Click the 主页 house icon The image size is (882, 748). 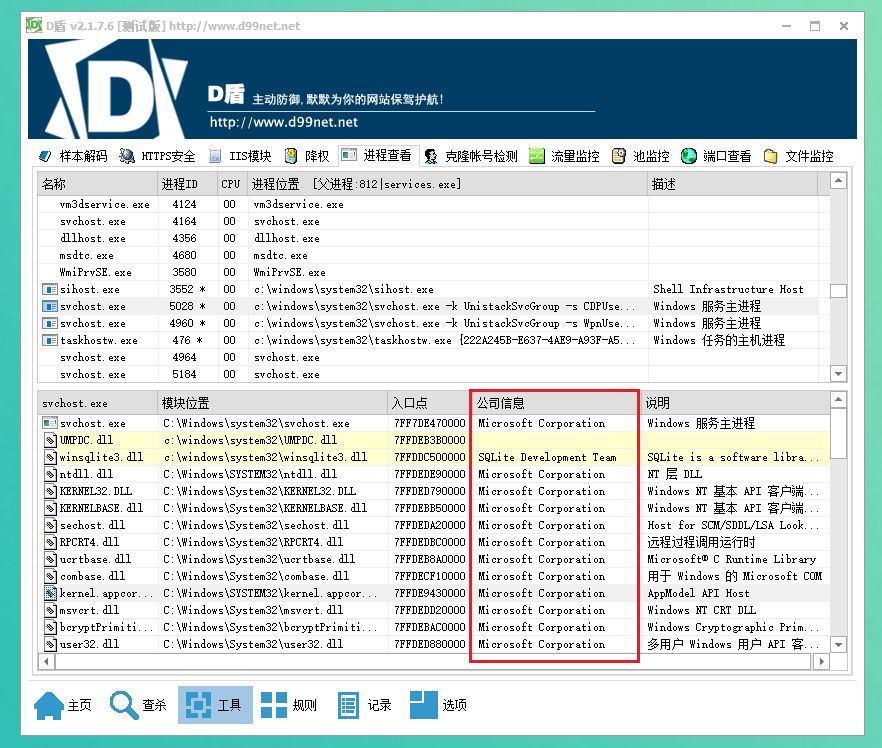click(49, 705)
